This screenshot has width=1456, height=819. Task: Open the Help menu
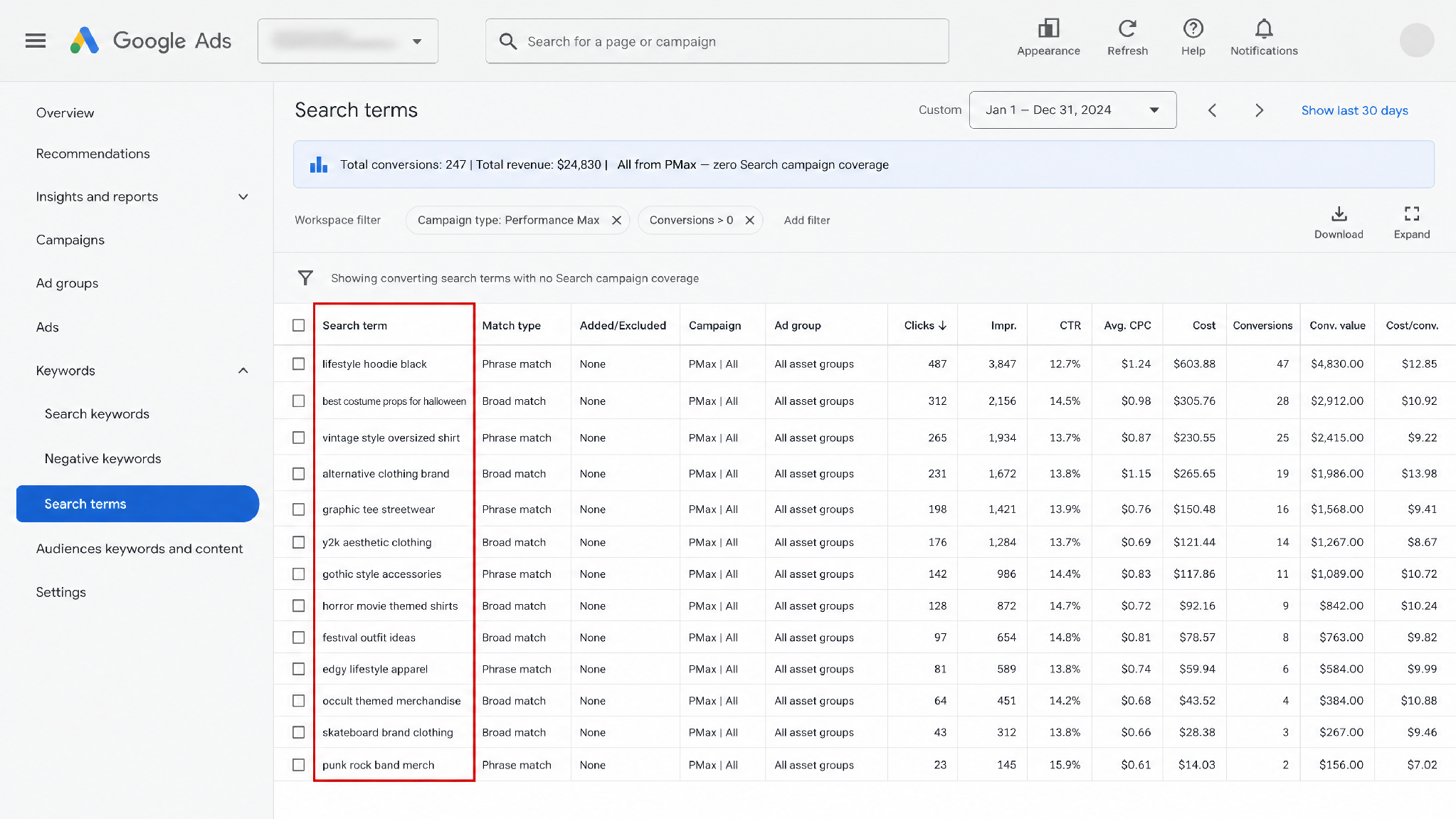click(1193, 38)
